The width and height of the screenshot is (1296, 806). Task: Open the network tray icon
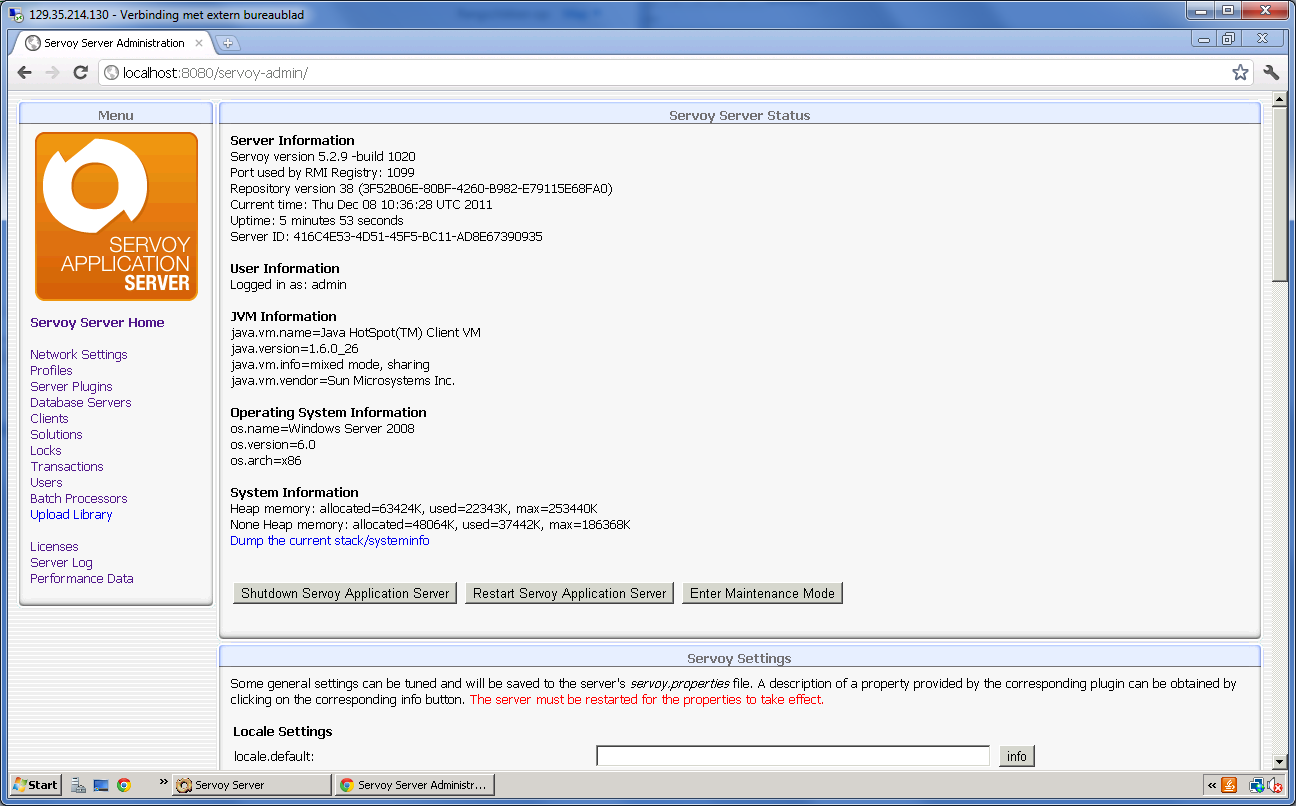pos(1256,785)
